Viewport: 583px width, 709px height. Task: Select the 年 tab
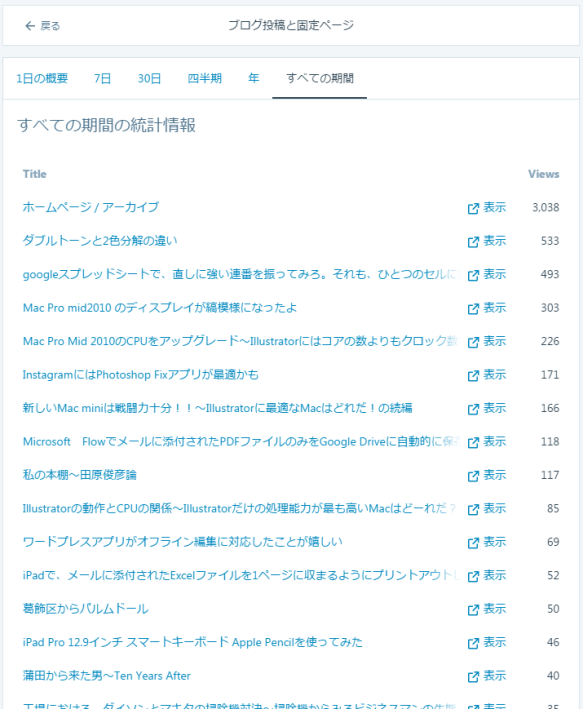tap(254, 78)
